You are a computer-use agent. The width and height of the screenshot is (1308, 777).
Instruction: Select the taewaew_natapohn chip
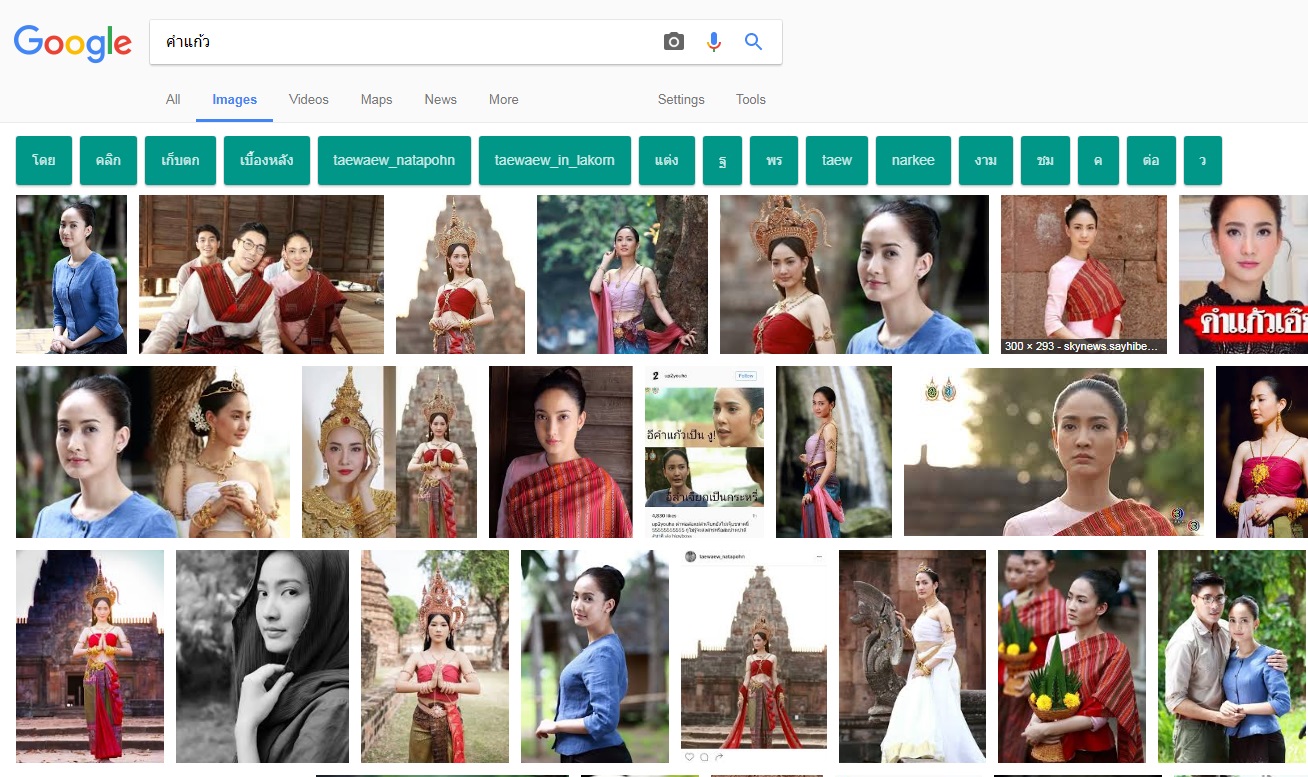394,160
